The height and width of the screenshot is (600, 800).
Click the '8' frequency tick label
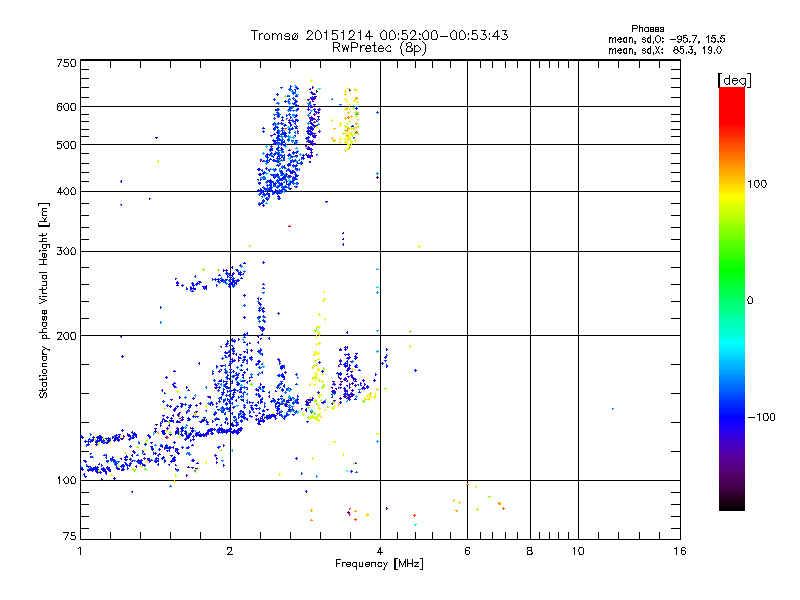(x=530, y=551)
